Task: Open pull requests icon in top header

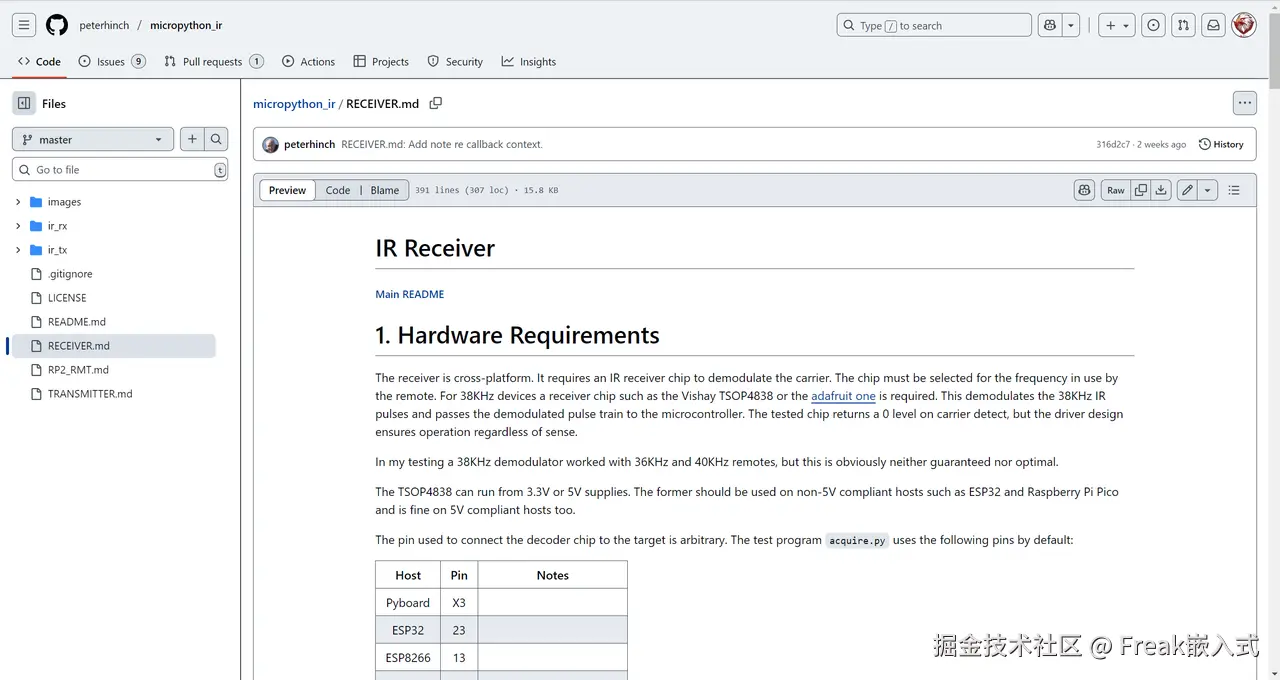Action: 1183,25
